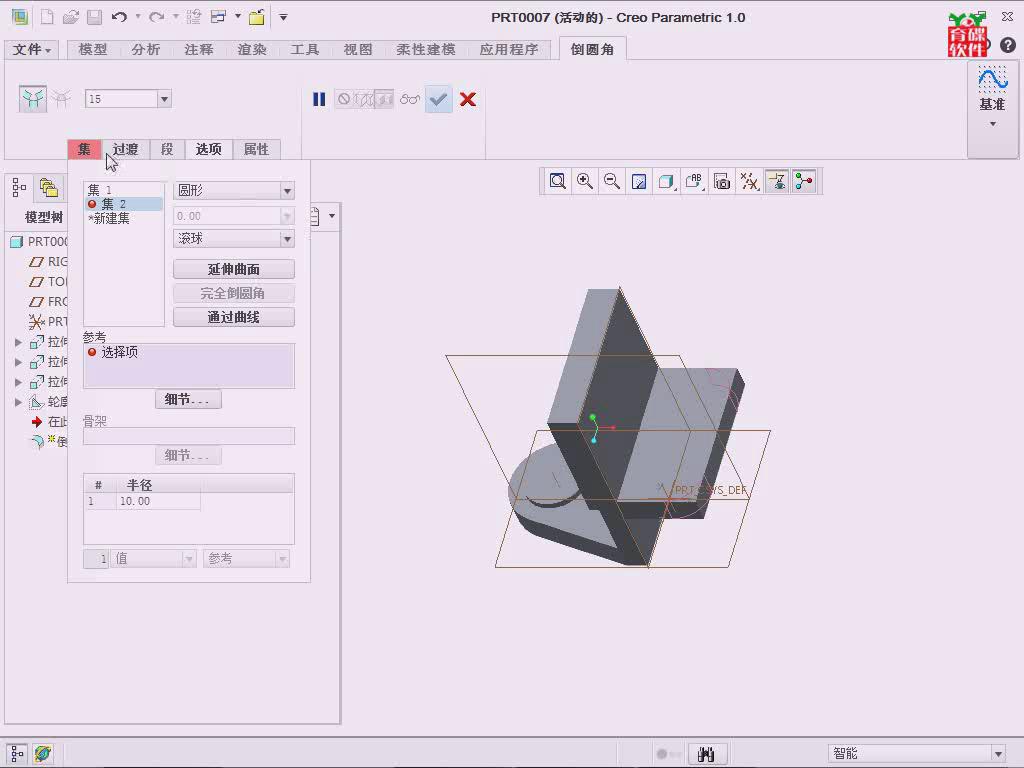Image resolution: width=1024 pixels, height=768 pixels.
Task: Accept the round feature with the checkmark
Action: pos(438,99)
